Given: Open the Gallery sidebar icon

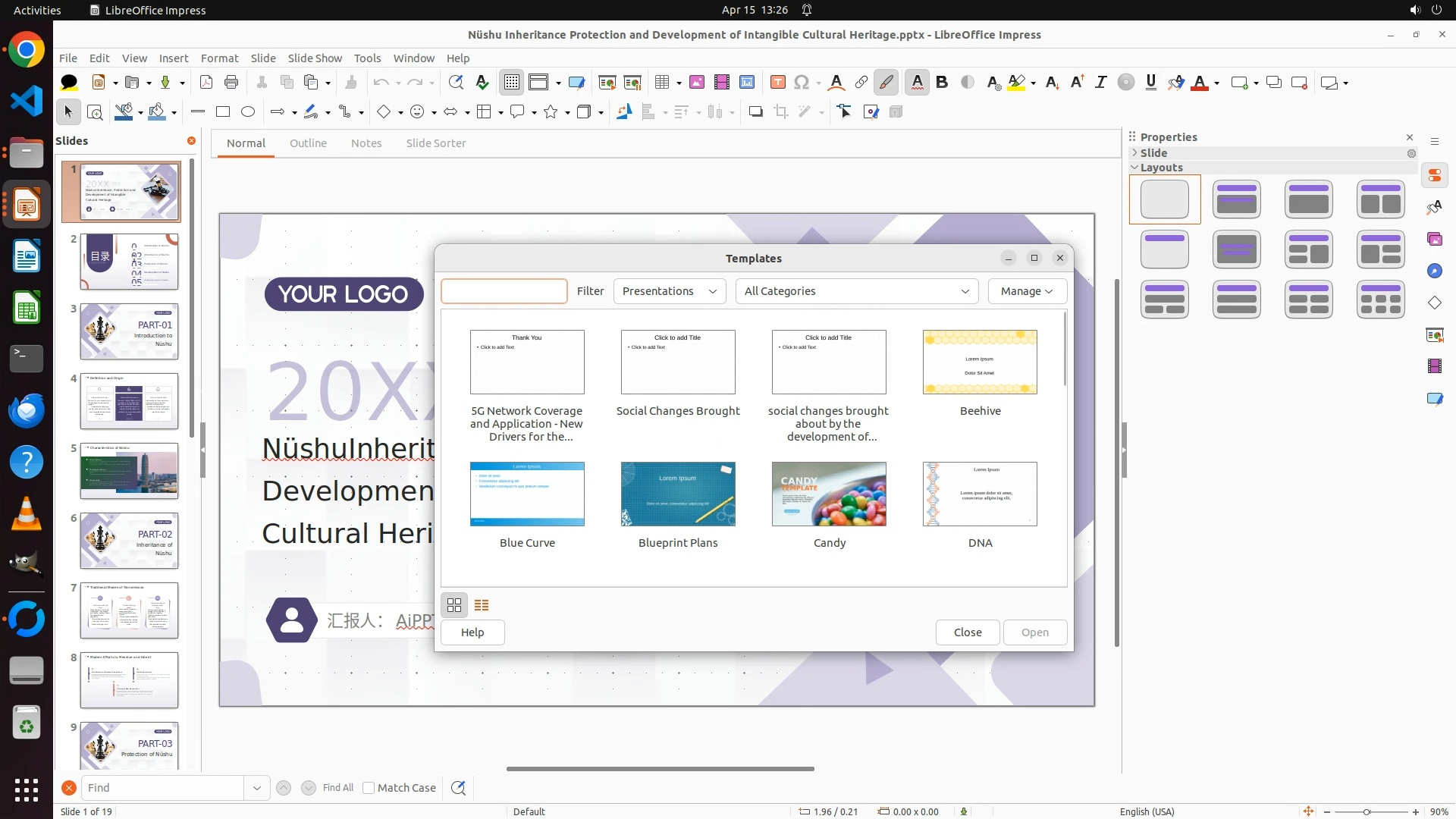Looking at the screenshot, I should 1435,240.
